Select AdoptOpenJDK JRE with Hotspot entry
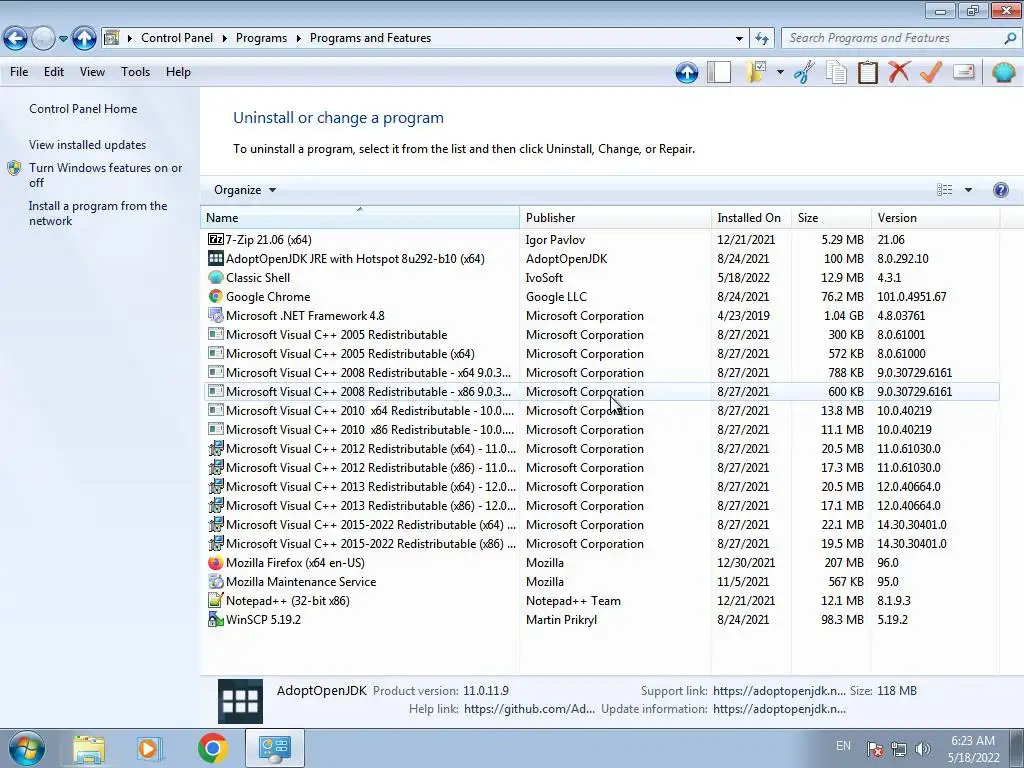The height and width of the screenshot is (768, 1024). point(601,259)
